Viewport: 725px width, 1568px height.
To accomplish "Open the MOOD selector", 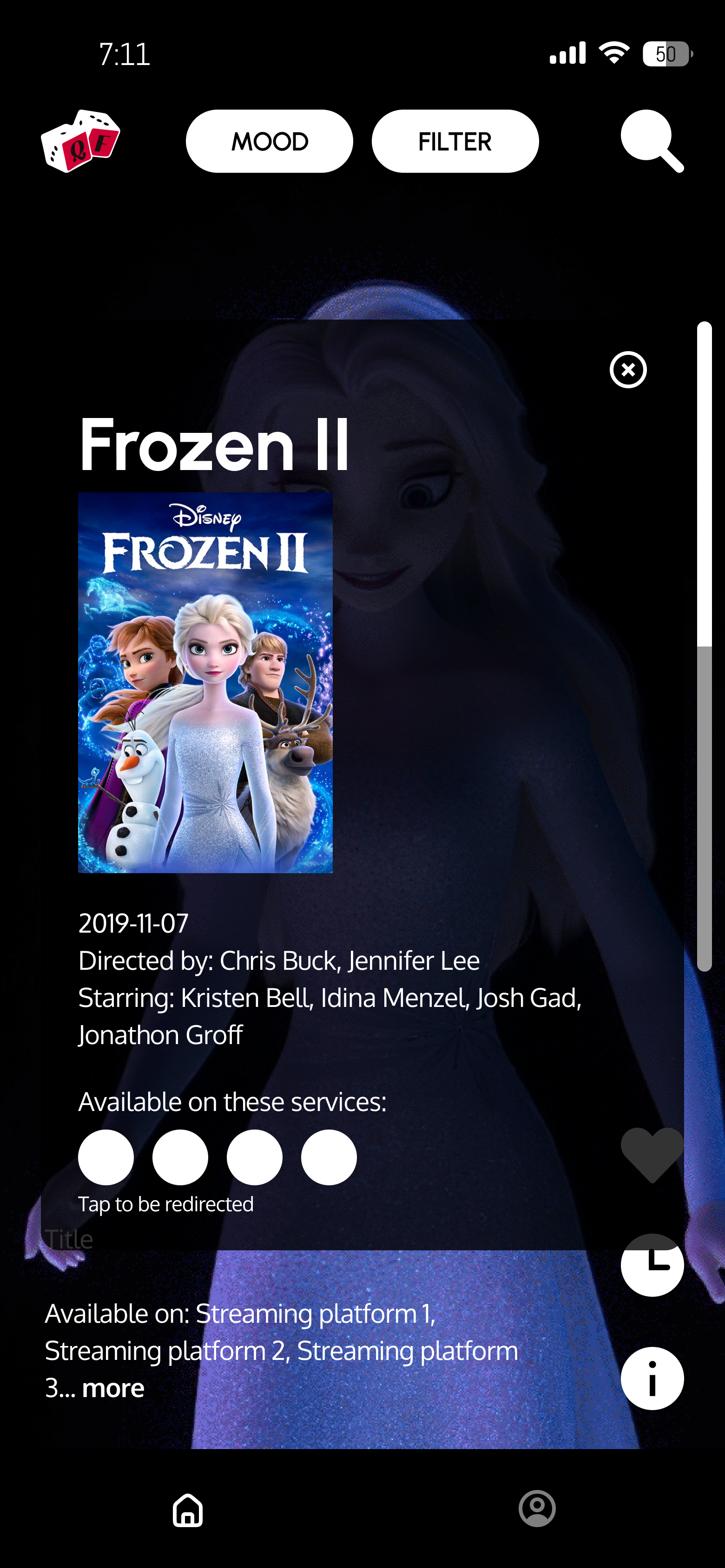I will point(269,141).
